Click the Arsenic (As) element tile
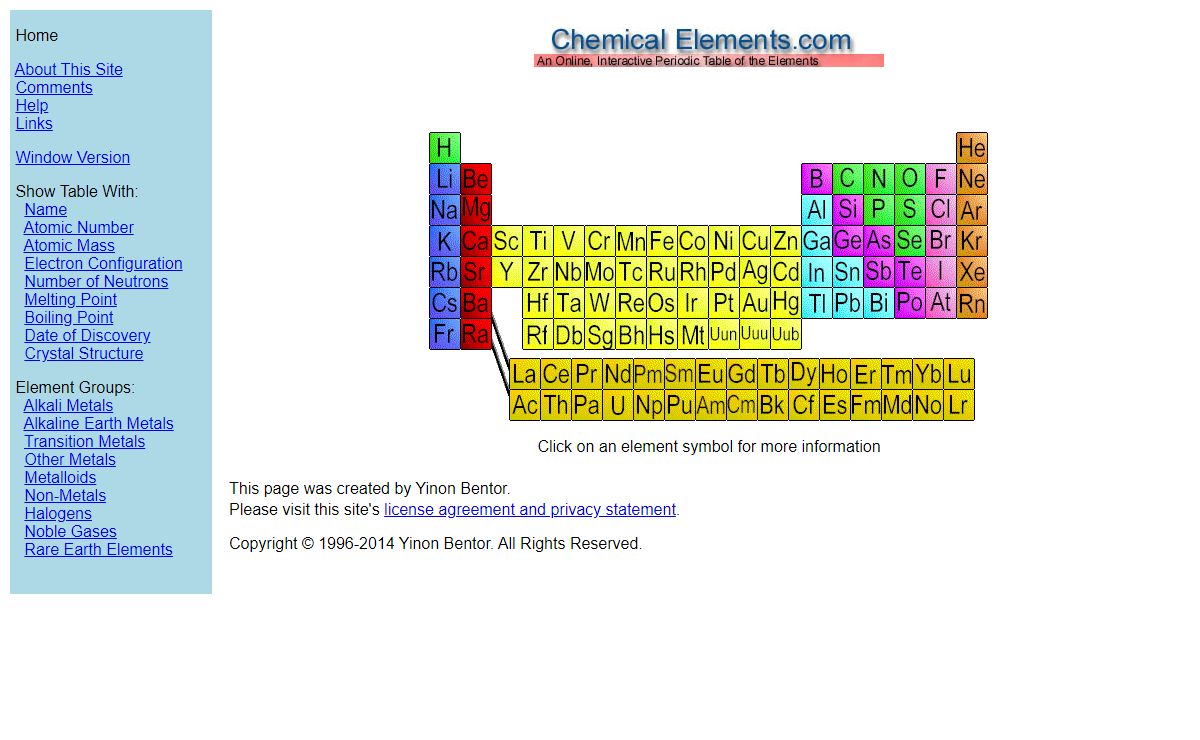Image resolution: width=1200 pixels, height=740 pixels. 879,241
